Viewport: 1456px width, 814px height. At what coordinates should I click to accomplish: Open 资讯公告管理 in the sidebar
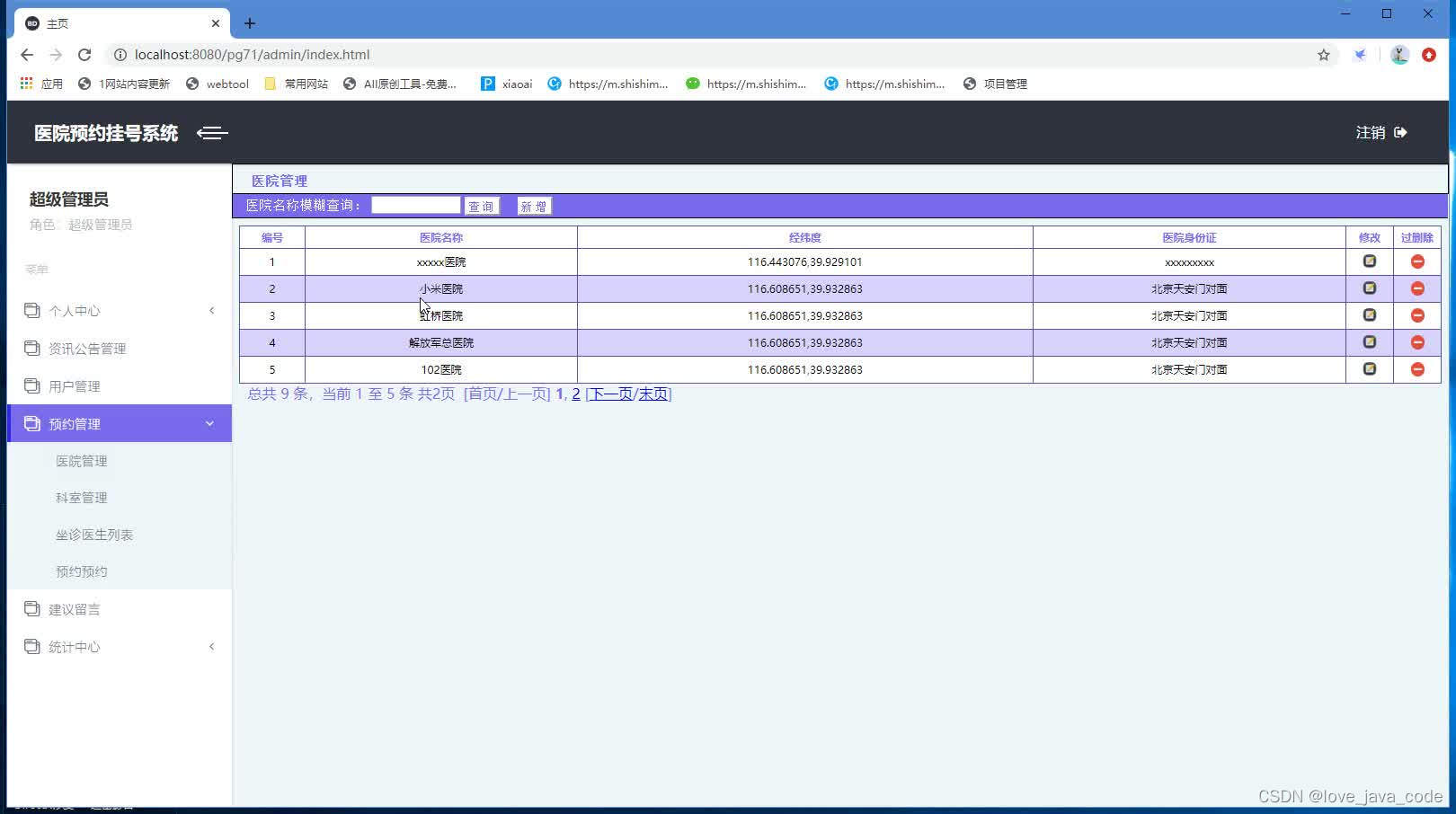[x=120, y=349]
